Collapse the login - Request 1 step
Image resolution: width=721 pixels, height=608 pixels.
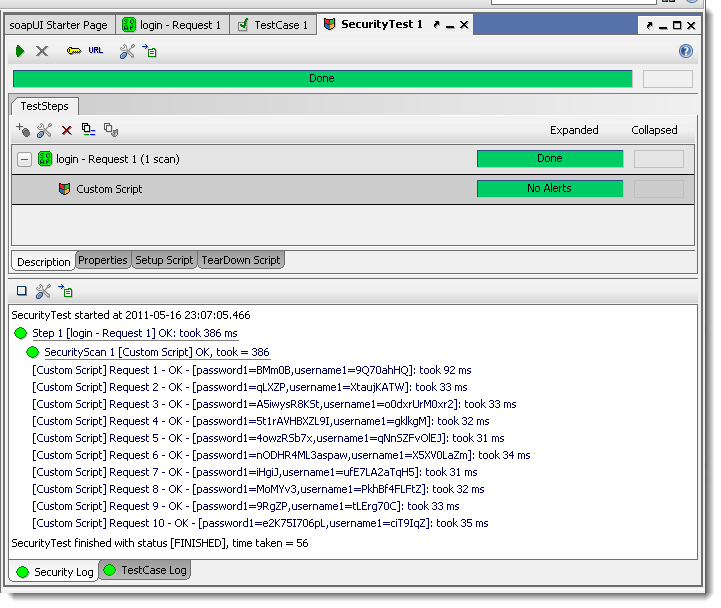24,160
